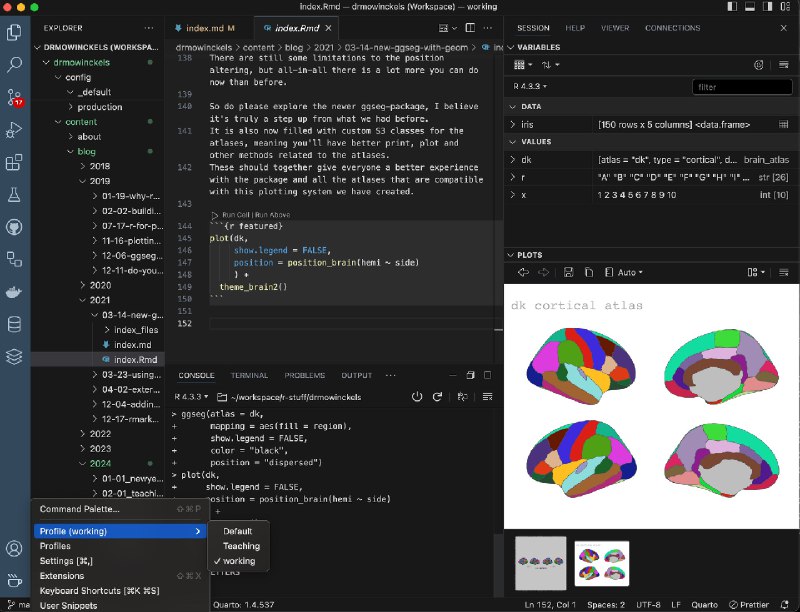The height and width of the screenshot is (612, 800).
Task: Open the Search view in activity bar
Action: point(14,65)
